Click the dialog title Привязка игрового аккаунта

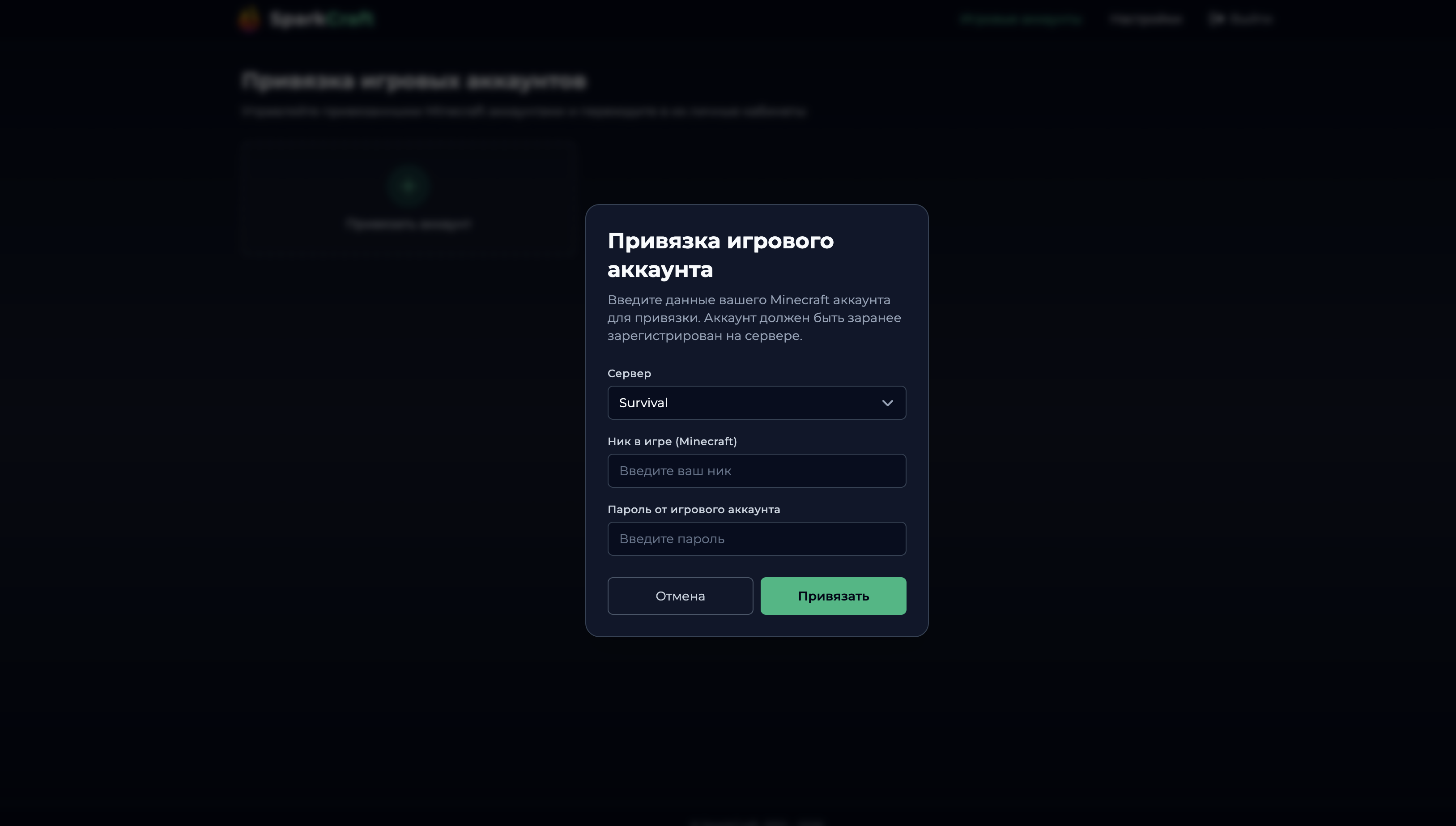[720, 255]
